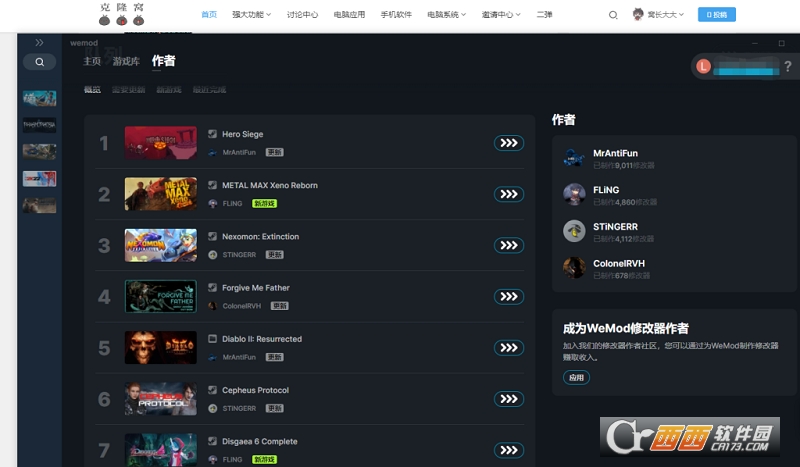Open first game thumbnail in sidebar
Viewport: 800px width, 467px height.
click(x=39, y=98)
